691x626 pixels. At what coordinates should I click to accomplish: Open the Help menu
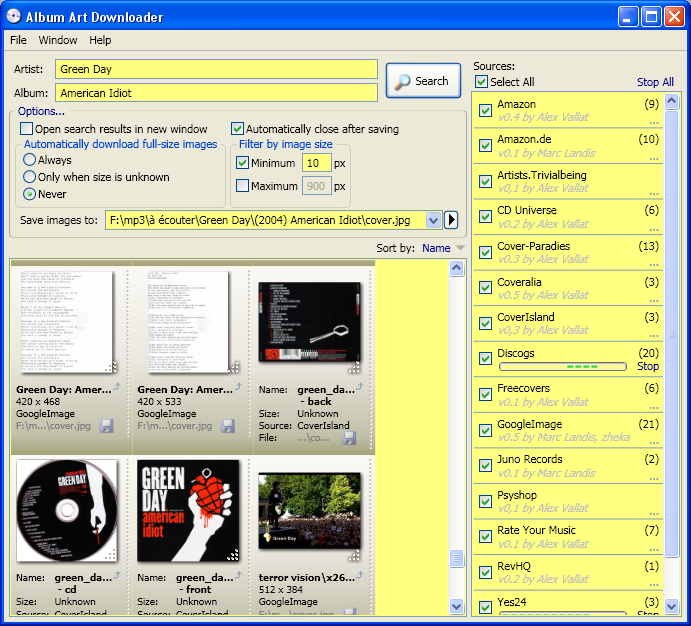[100, 40]
